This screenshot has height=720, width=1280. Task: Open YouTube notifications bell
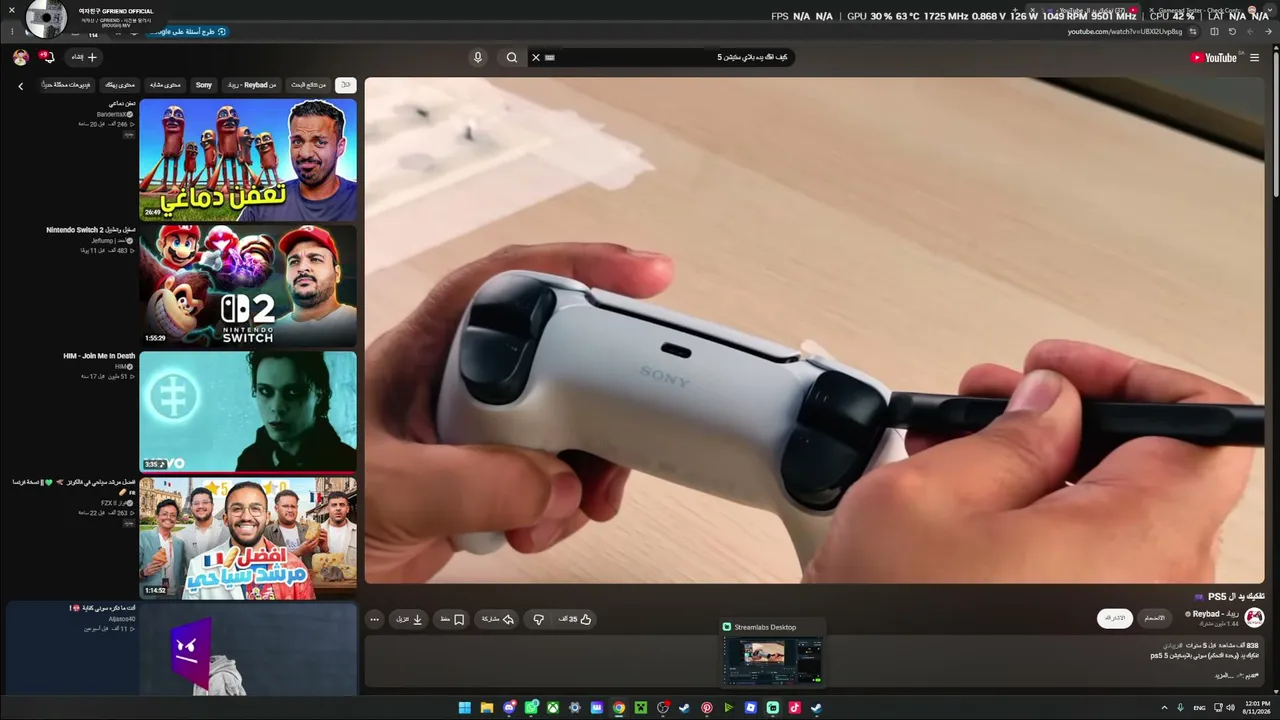(x=47, y=57)
